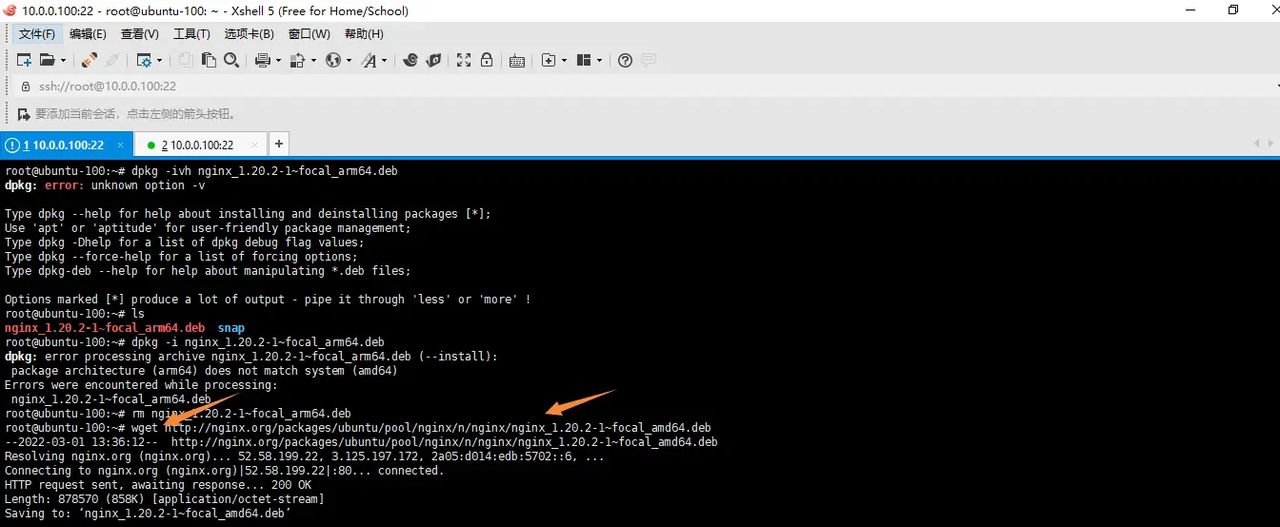Image resolution: width=1280 pixels, height=527 pixels.
Task: Click the tab list right arrow
Action: [x=1270, y=144]
